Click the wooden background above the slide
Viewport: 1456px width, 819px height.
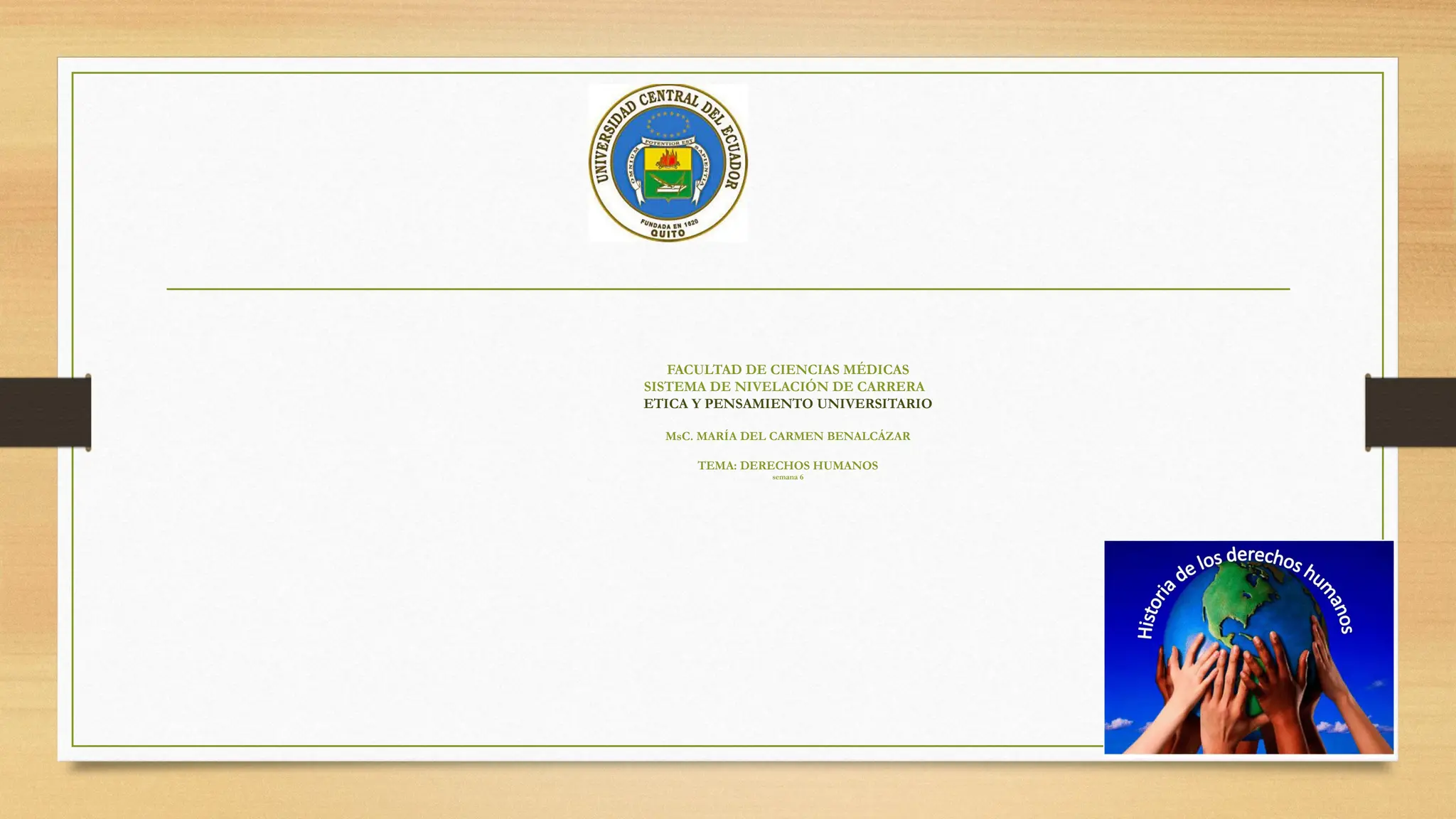727,27
